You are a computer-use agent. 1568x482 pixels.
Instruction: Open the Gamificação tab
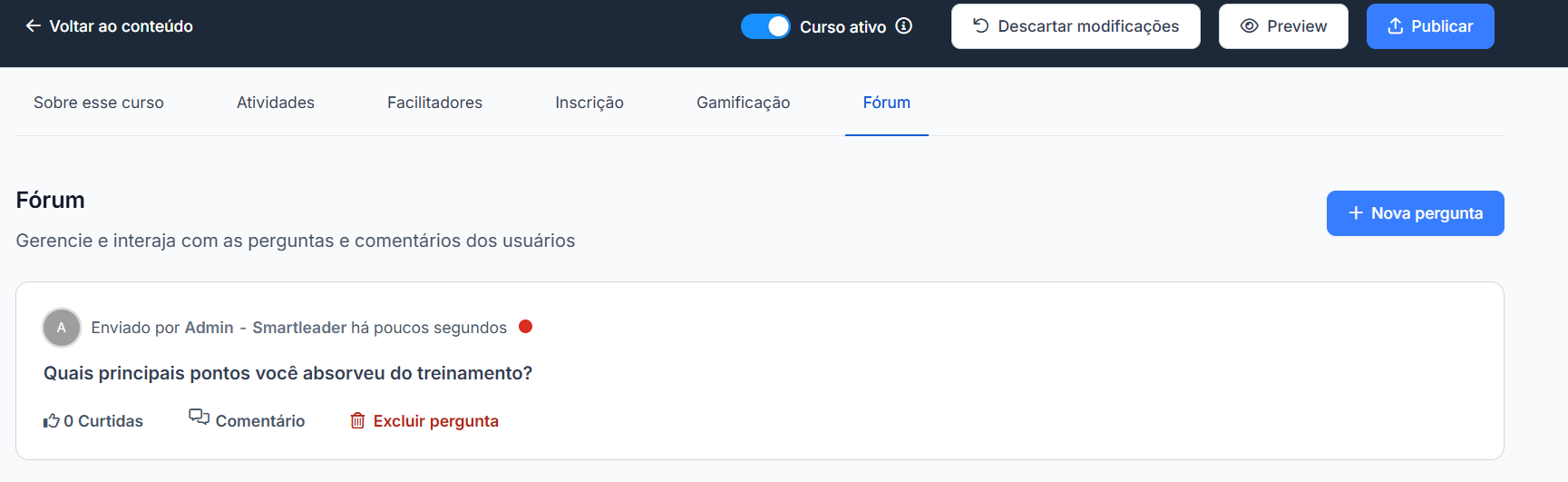pos(744,103)
